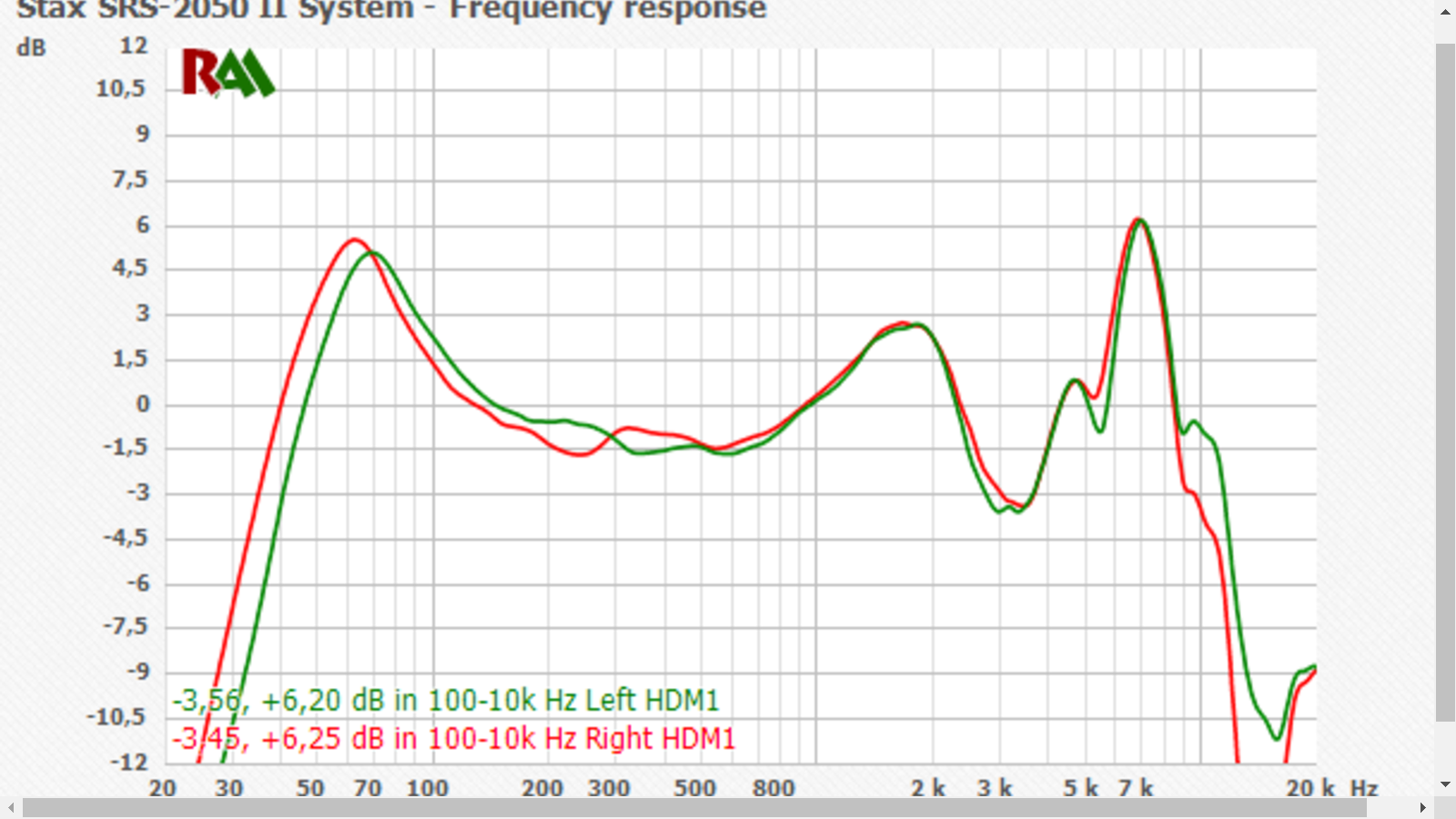Click the vertical scrollbar down arrow
The width and height of the screenshot is (1456, 819).
[1445, 784]
